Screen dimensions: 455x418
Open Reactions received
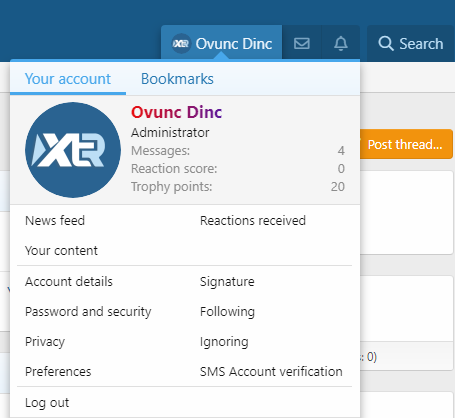coord(253,220)
